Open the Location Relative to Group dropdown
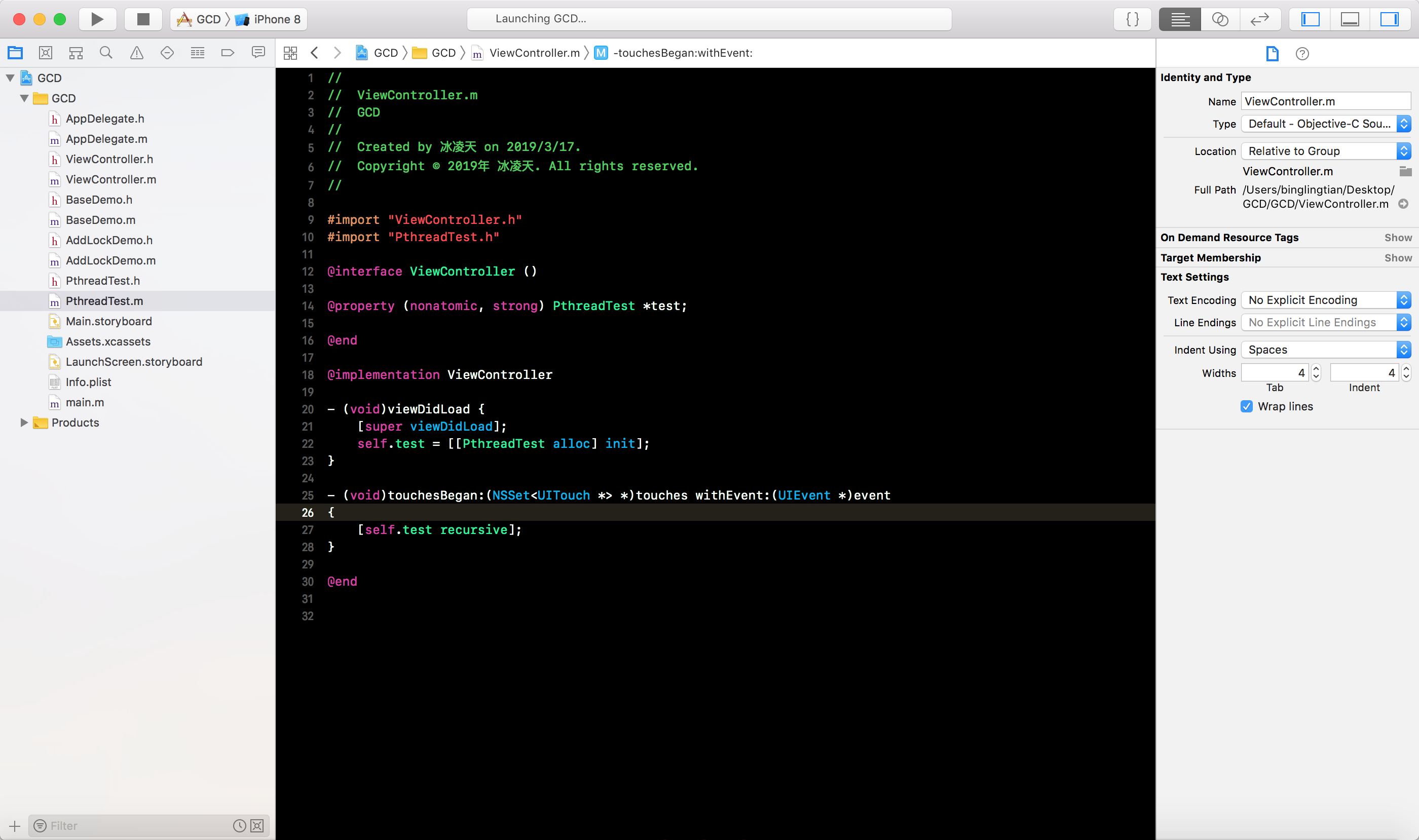1419x840 pixels. (x=1326, y=151)
